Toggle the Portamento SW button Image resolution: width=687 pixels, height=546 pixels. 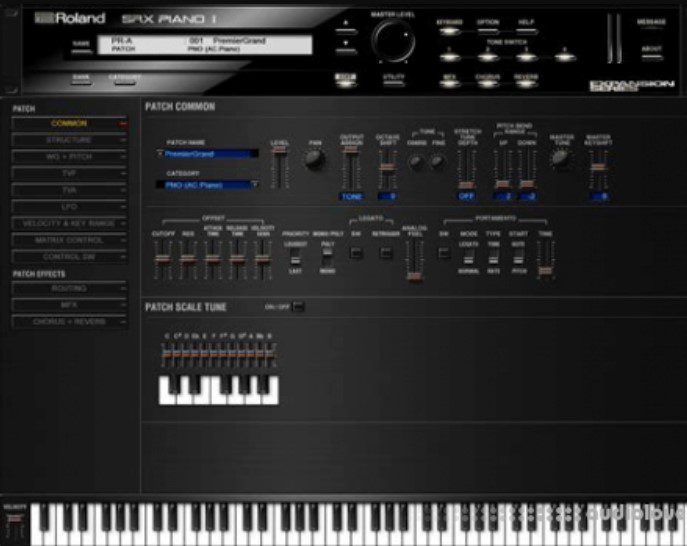tap(444, 253)
